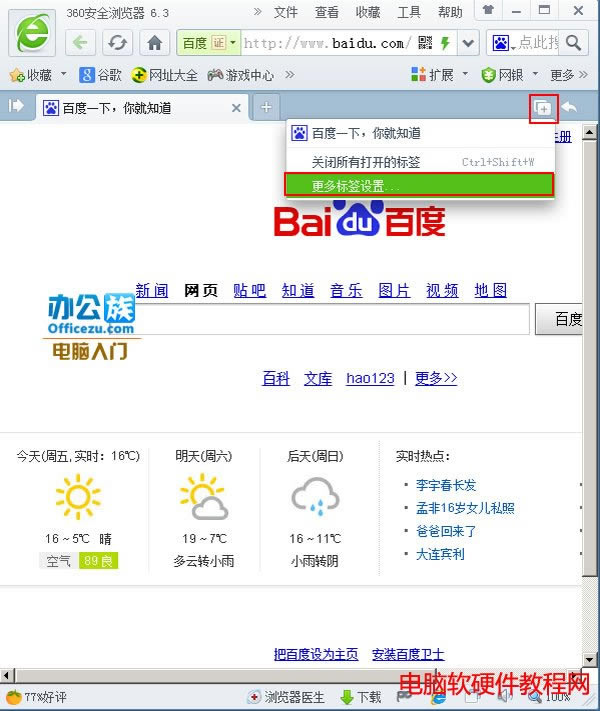Open the home page button
The image size is (600, 711).
154,43
